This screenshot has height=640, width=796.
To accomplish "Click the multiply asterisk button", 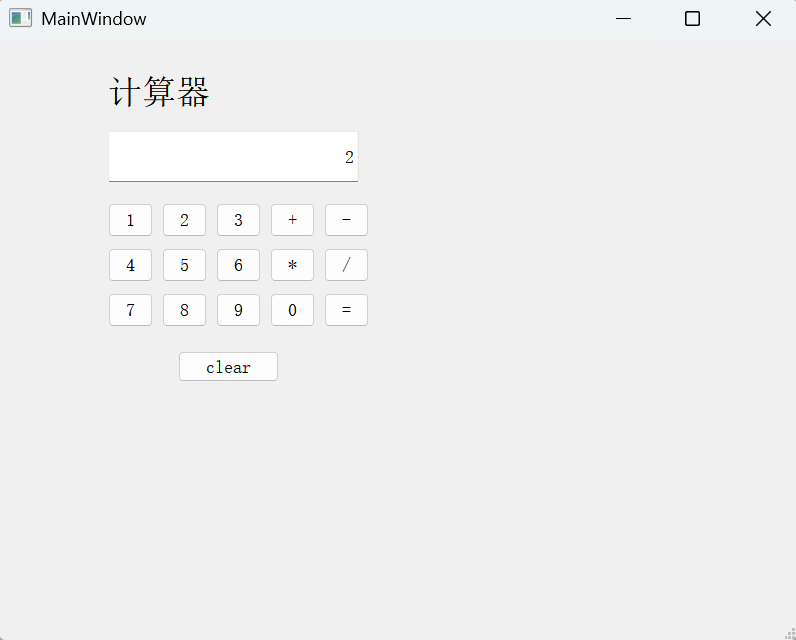I will click(292, 265).
